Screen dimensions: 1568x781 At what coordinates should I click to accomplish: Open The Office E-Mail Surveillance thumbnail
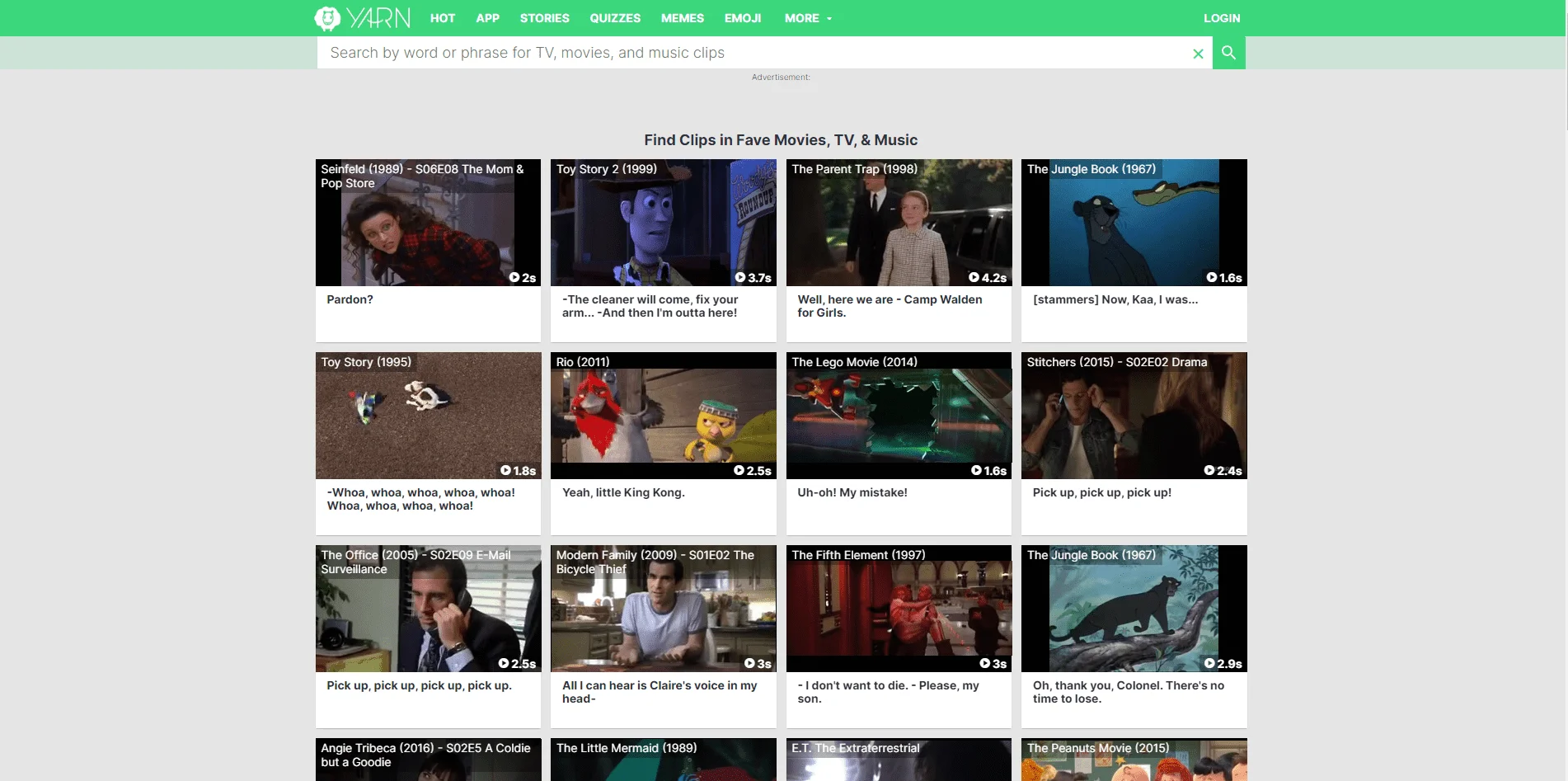coord(428,609)
